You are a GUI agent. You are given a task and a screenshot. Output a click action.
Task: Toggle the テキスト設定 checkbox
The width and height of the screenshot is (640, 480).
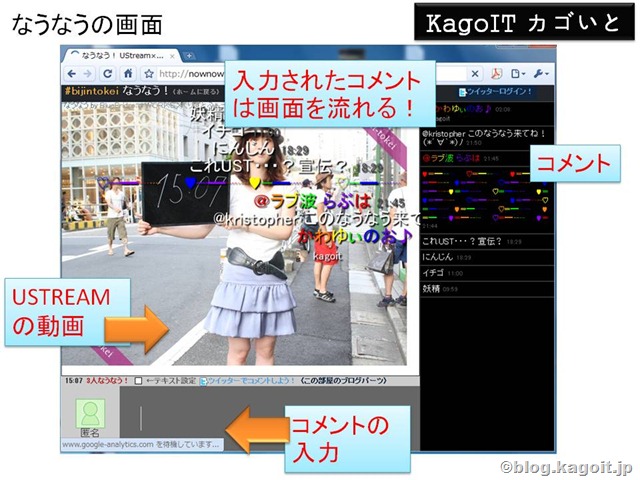(x=138, y=381)
